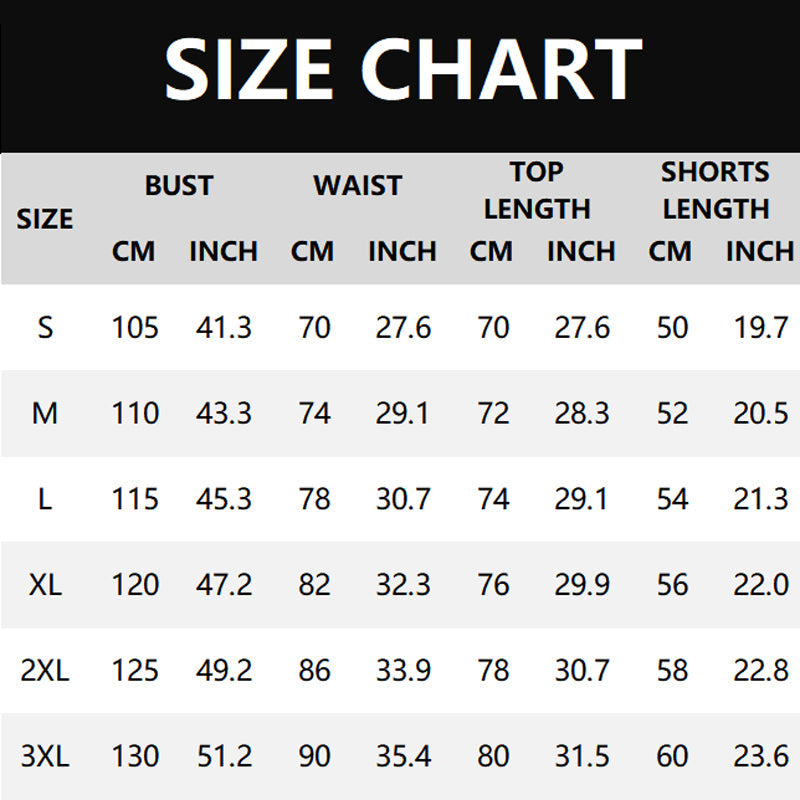Select the 3XL size row label
The width and height of the screenshot is (800, 800).
(45, 756)
